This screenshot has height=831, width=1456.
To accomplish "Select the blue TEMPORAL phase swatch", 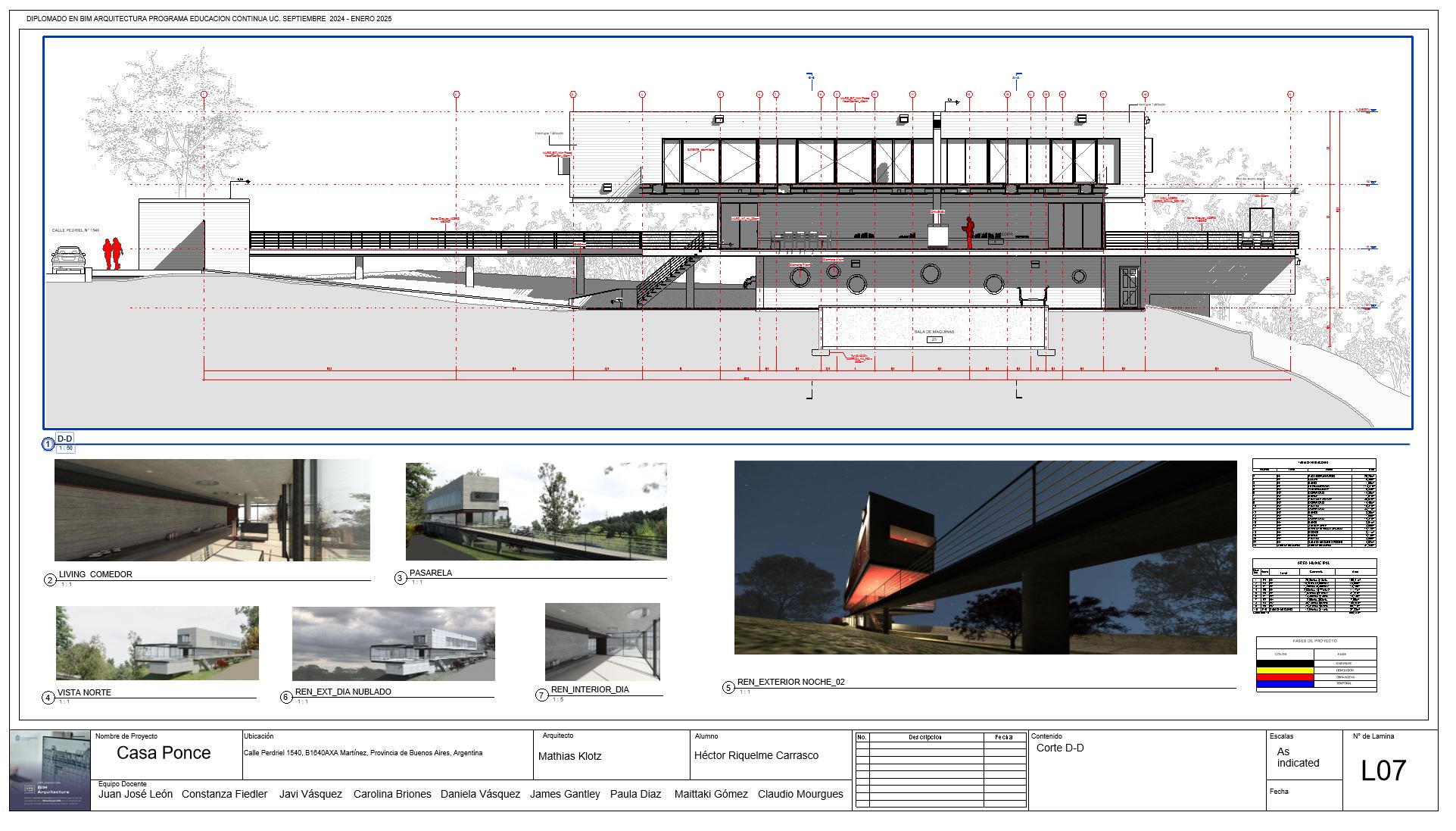I will click(1283, 684).
